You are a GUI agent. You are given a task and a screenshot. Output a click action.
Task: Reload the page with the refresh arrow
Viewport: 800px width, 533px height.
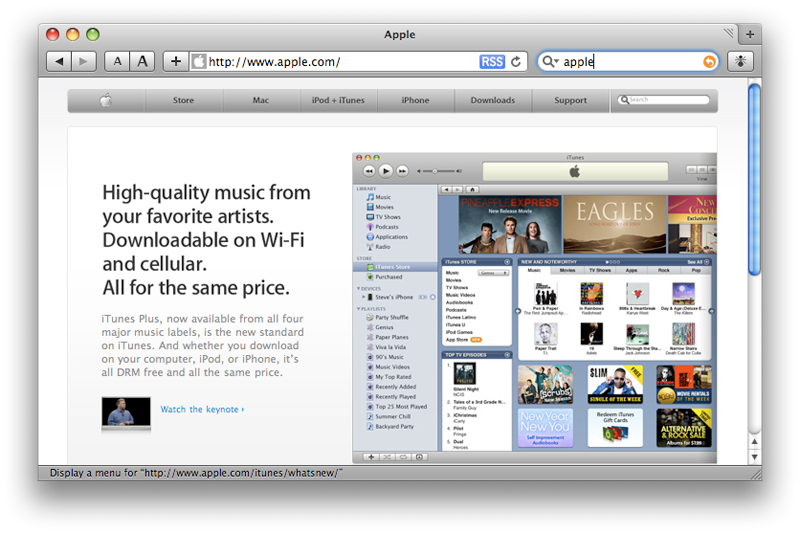516,62
